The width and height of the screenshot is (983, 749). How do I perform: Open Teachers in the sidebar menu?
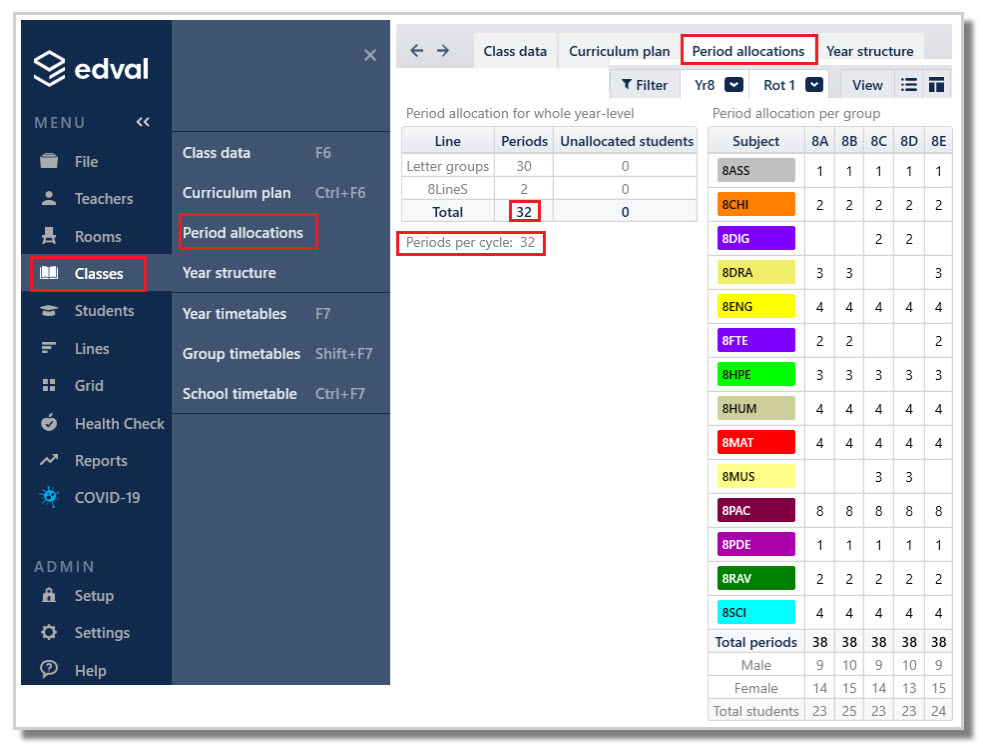point(103,199)
